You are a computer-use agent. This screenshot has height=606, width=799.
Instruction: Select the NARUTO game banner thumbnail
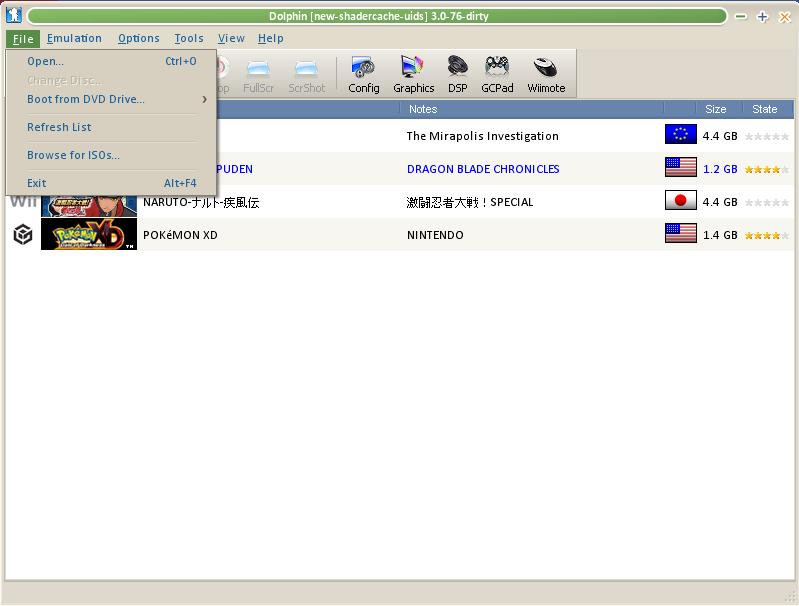pos(89,206)
